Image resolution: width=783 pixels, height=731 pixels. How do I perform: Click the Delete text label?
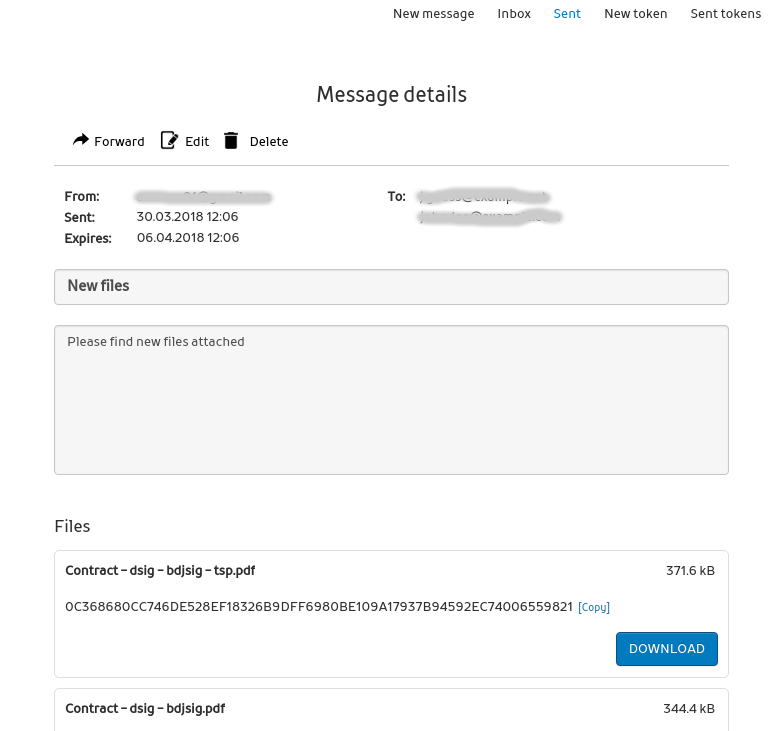click(x=269, y=142)
